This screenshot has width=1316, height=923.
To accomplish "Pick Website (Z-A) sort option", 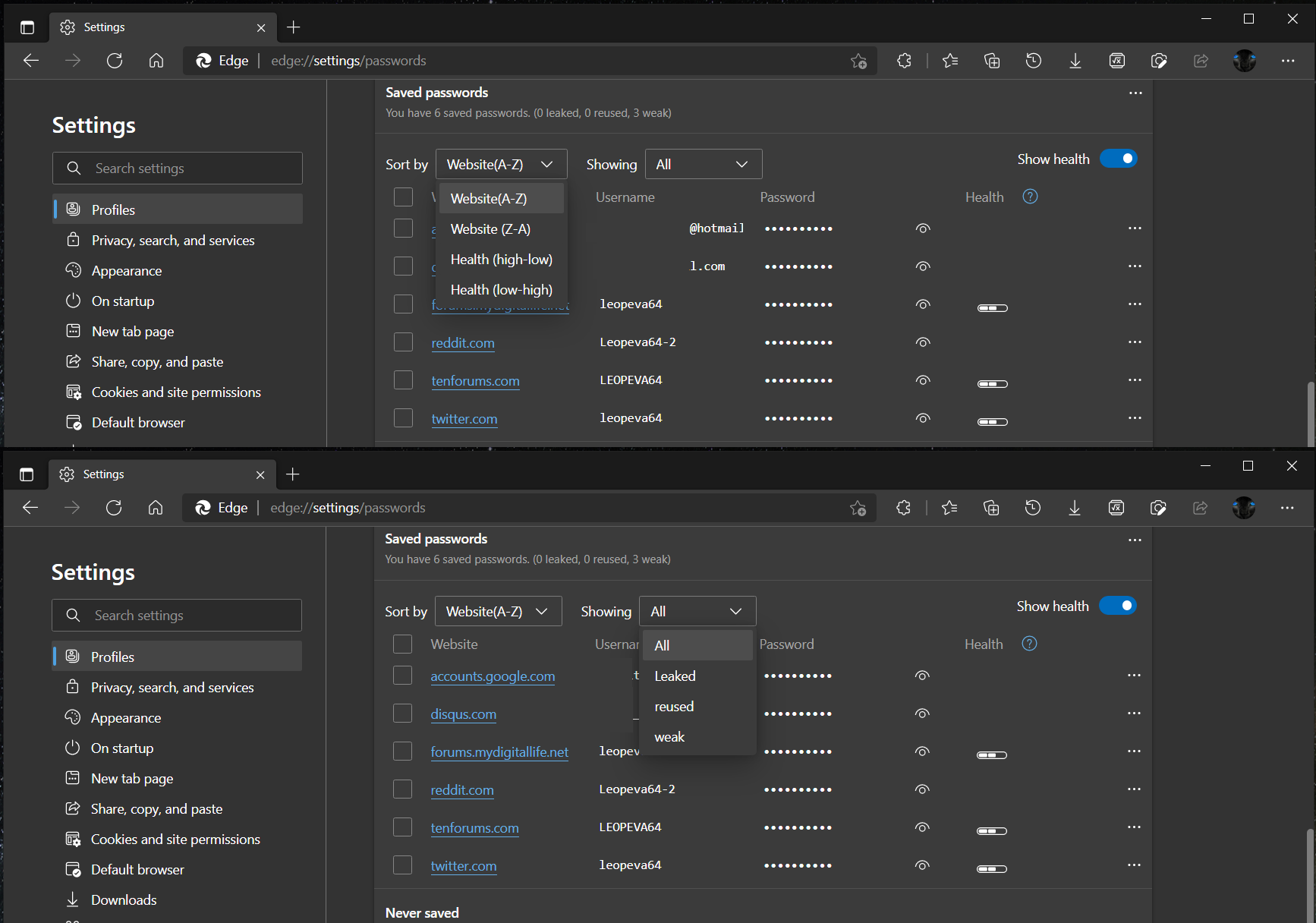I will click(x=490, y=229).
